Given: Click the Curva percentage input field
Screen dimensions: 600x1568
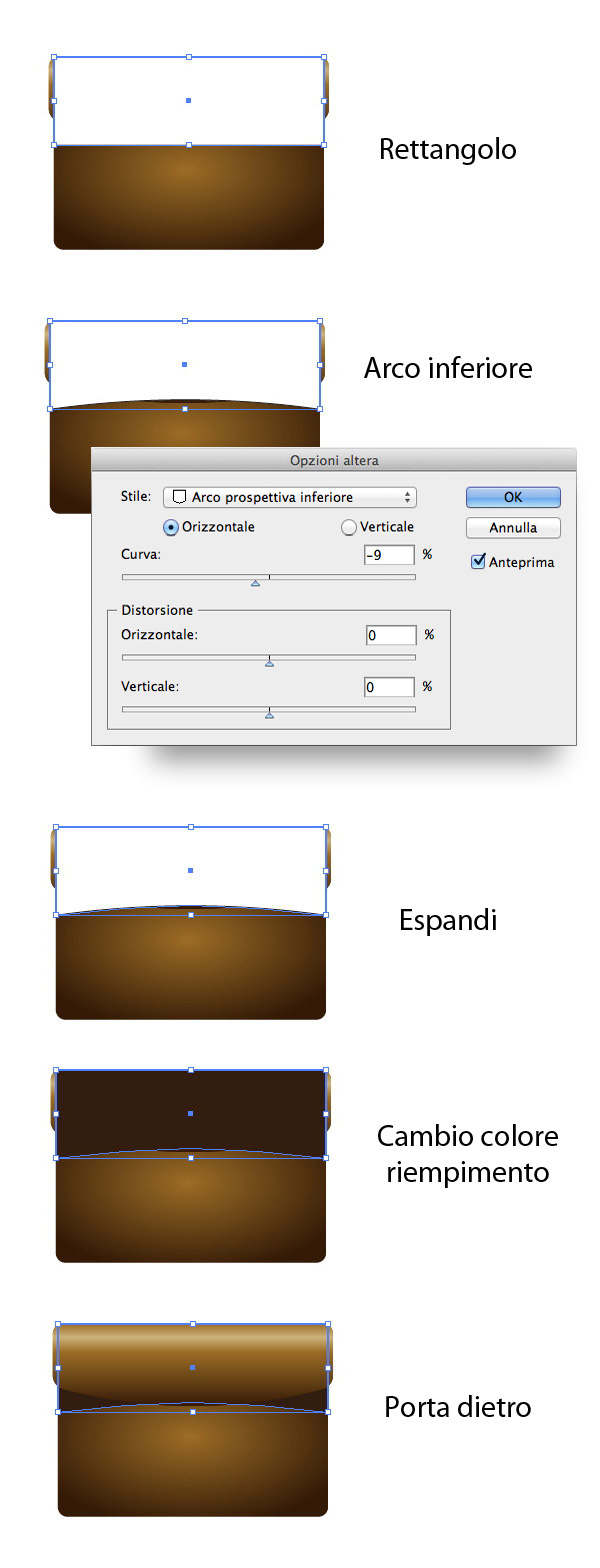Looking at the screenshot, I should pyautogui.click(x=389, y=554).
